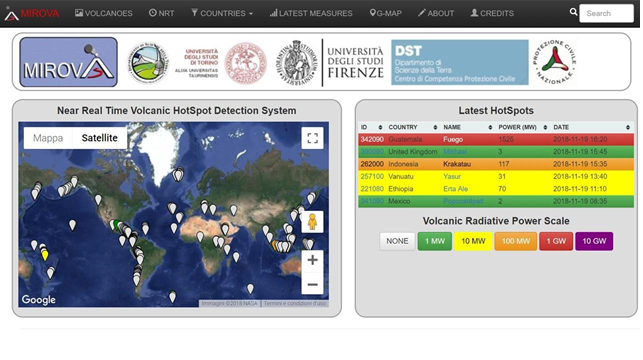Click the Protezione Civile Nazionale logo
Screen dimensions: 643x360
coord(554,62)
